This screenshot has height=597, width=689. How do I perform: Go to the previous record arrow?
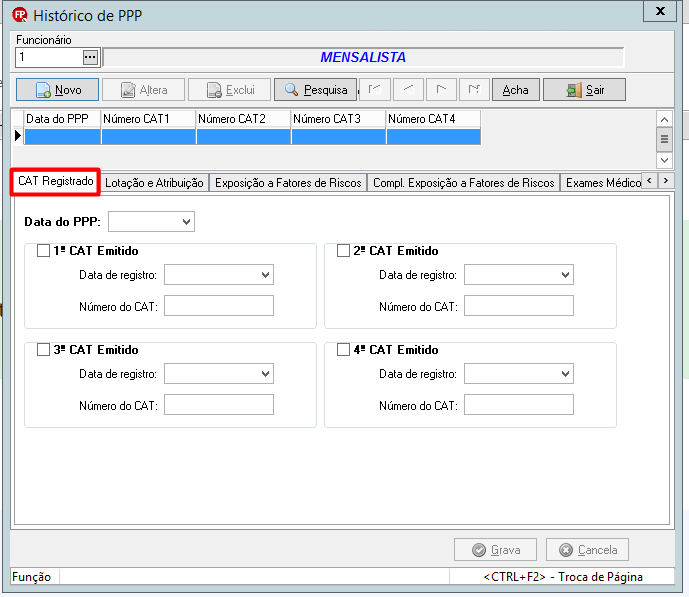pos(408,90)
